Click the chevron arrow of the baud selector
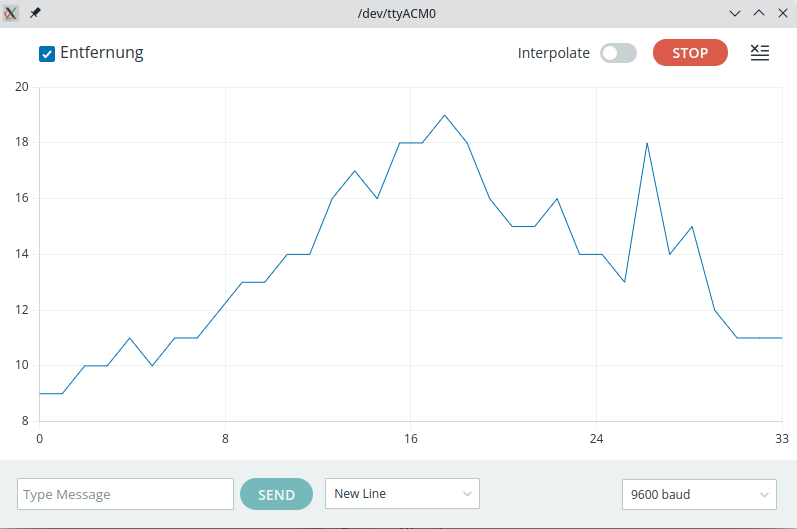 pyautogui.click(x=764, y=494)
